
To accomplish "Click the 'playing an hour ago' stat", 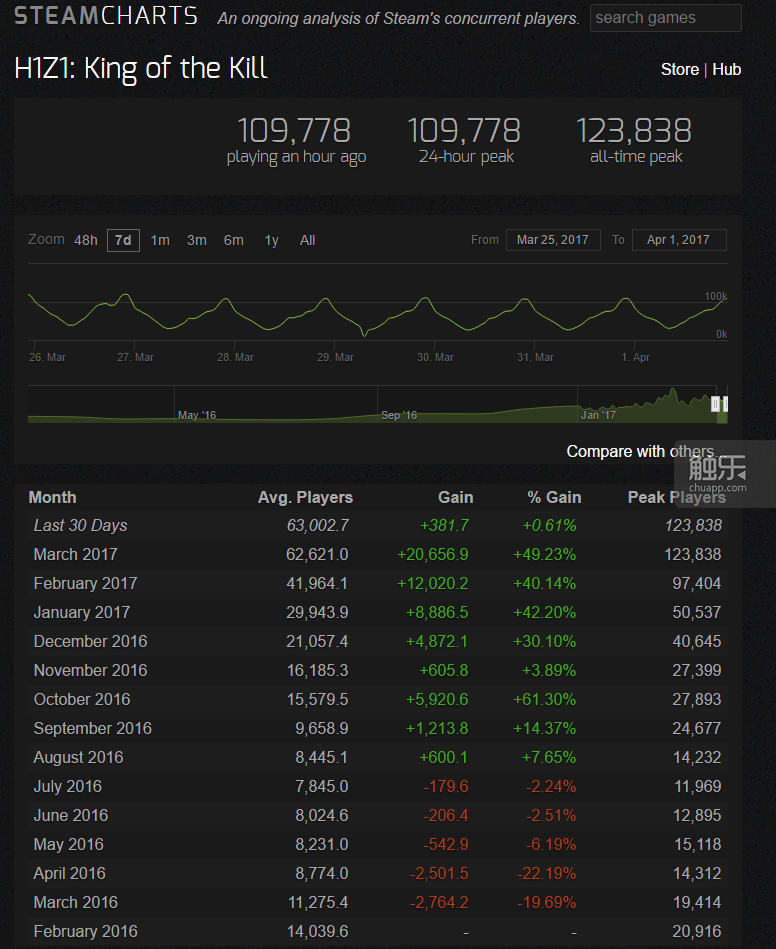I will 295,140.
